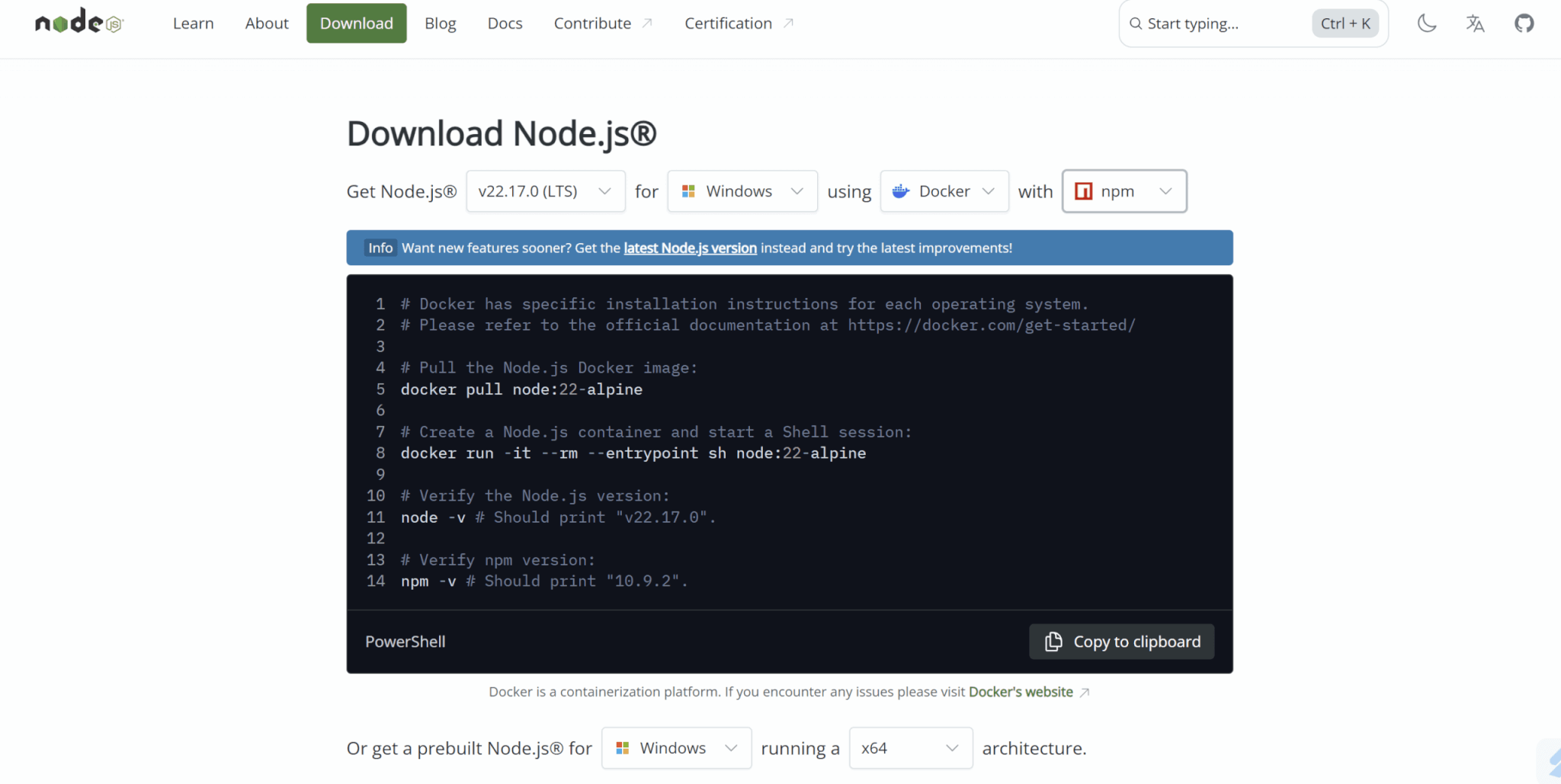Click the chevron on the Docker dropdown
Screen dimensions: 1561x784
989,191
